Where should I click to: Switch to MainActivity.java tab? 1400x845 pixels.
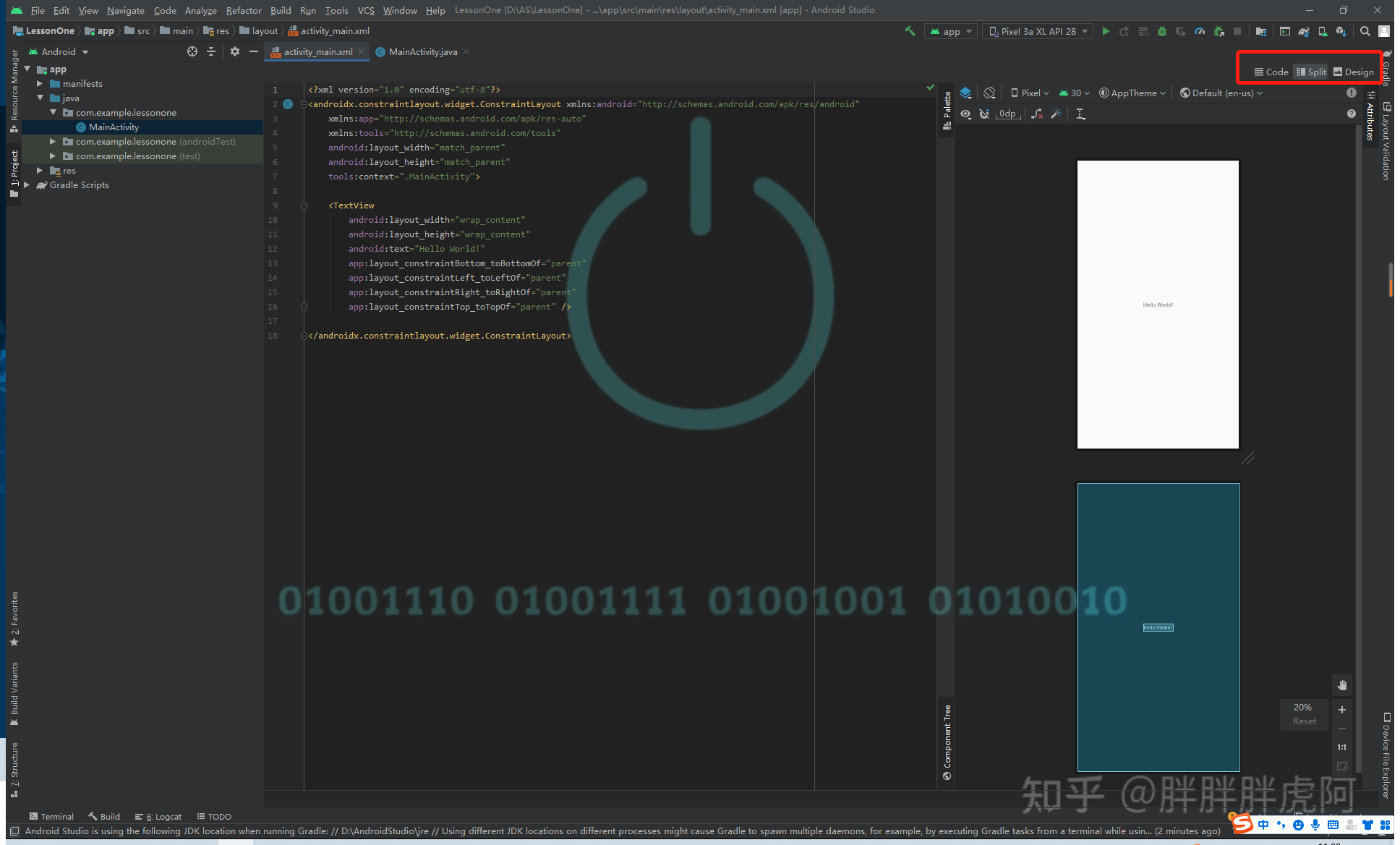(422, 51)
